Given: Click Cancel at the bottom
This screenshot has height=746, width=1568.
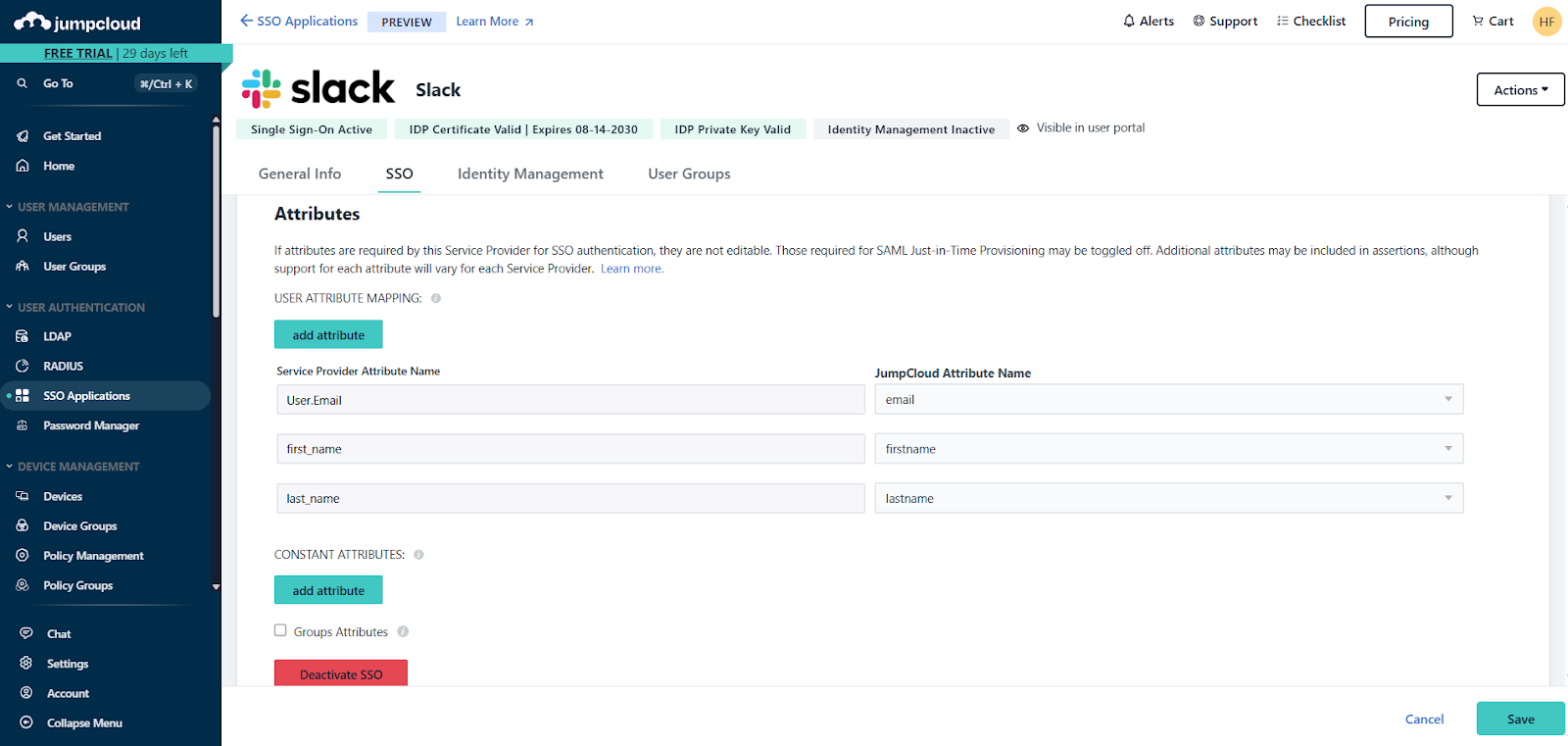Looking at the screenshot, I should click(x=1424, y=719).
